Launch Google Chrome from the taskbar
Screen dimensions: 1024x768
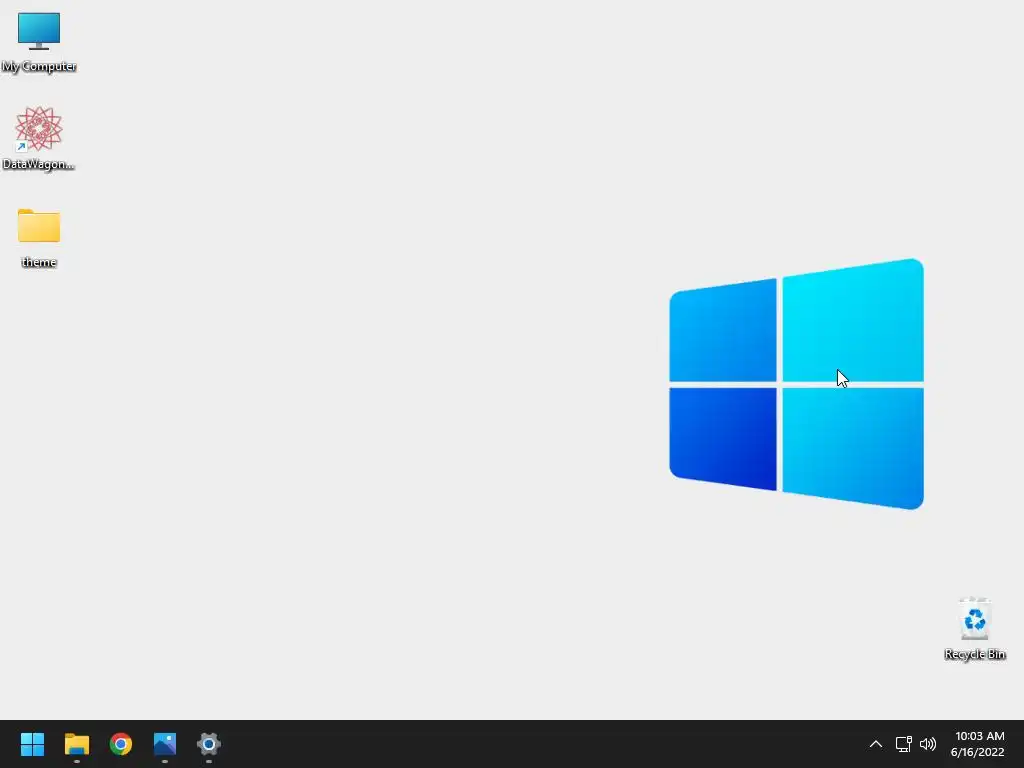[121, 744]
